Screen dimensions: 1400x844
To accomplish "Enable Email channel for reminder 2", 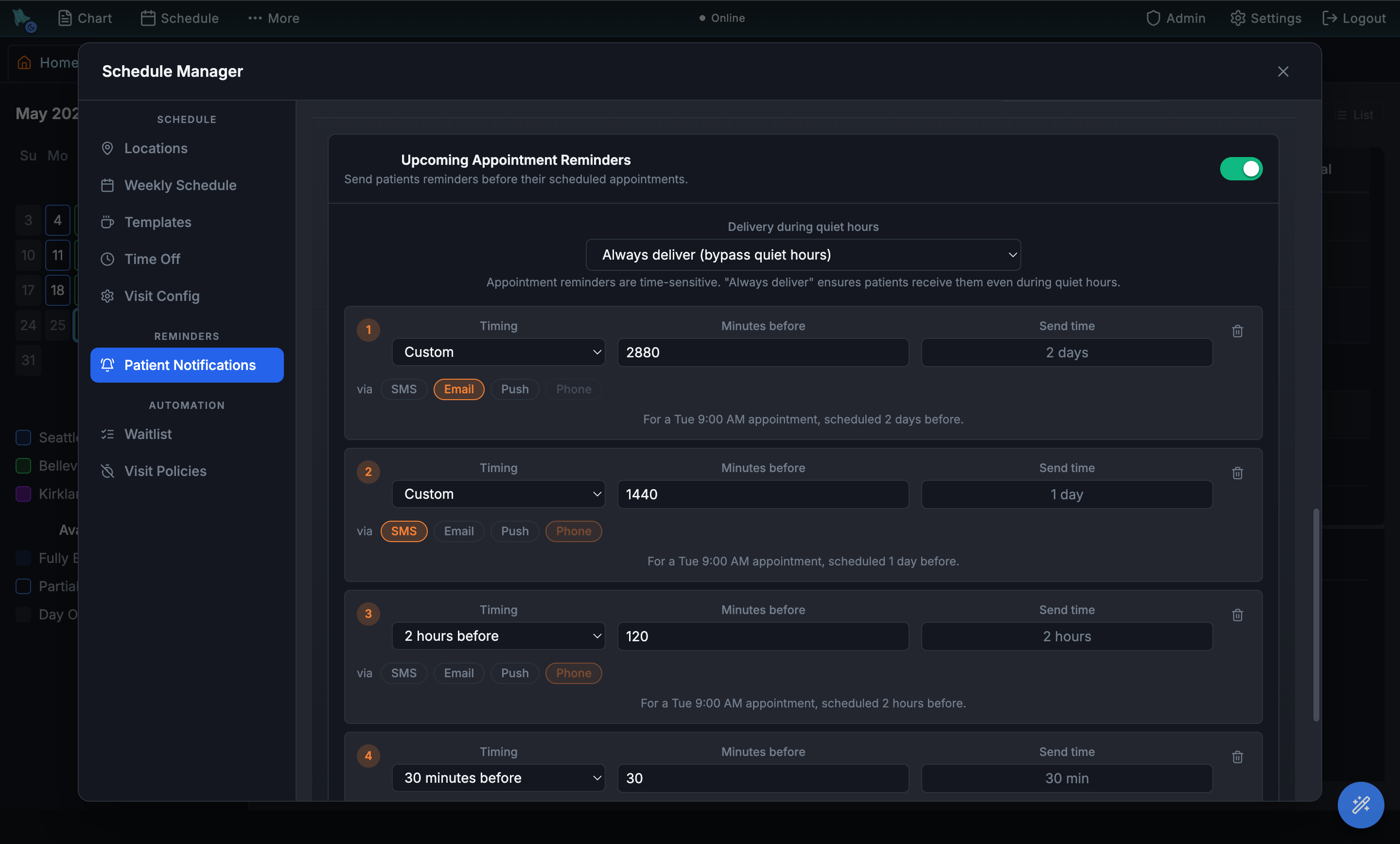I will [458, 531].
